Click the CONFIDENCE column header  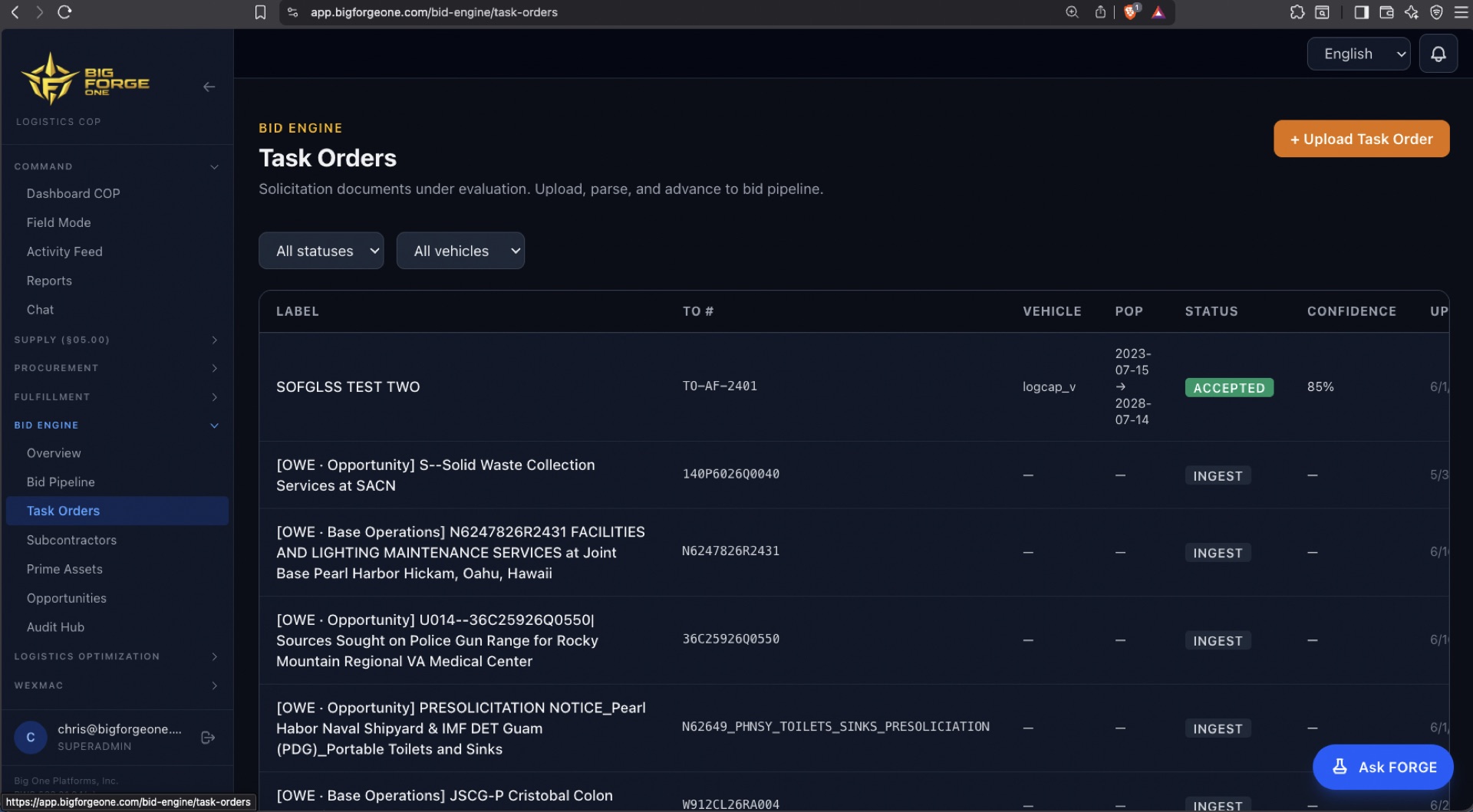coord(1351,311)
